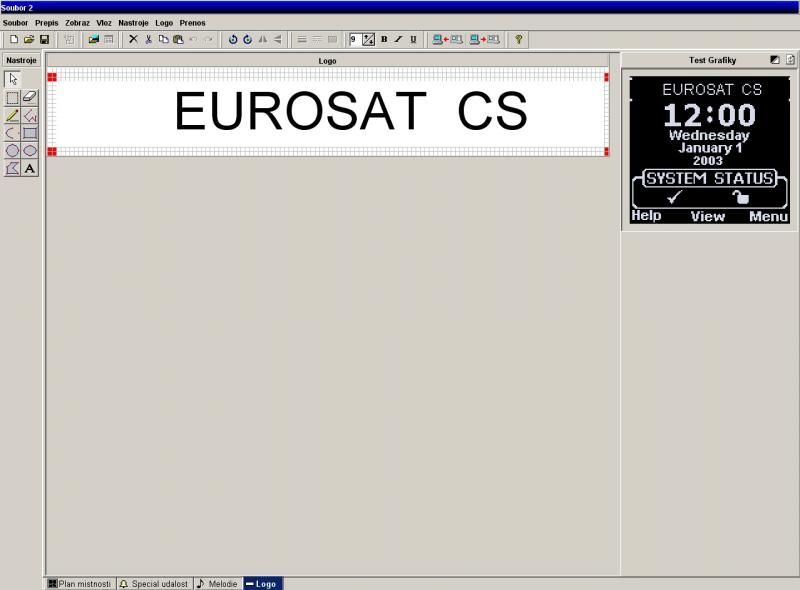The width and height of the screenshot is (800, 590).
Task: Click the invert contrast icon beside Test Grafiky
Action: point(774,60)
